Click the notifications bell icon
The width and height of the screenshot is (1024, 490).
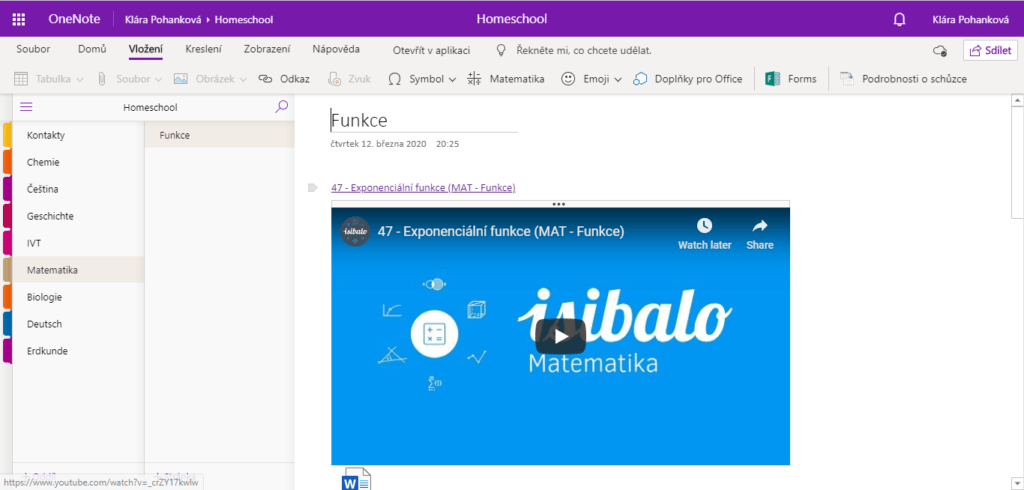pos(898,19)
